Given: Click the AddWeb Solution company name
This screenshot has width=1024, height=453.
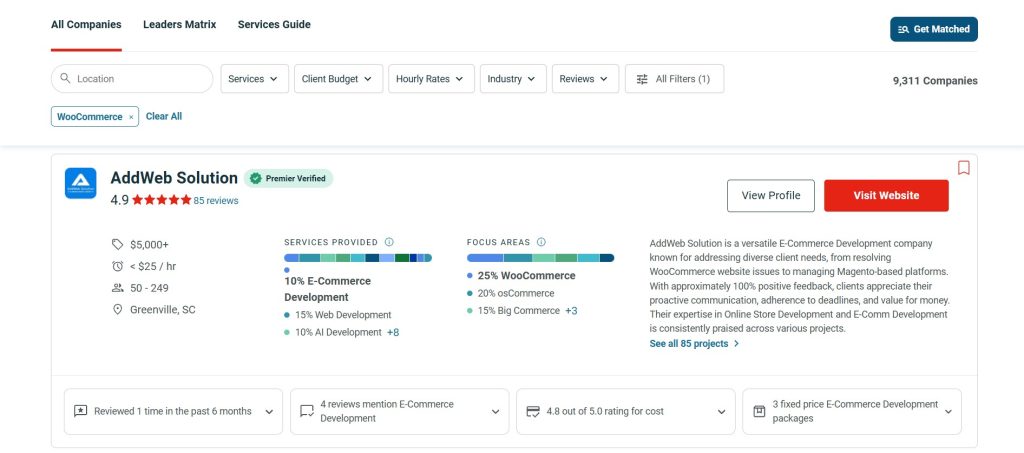Looking at the screenshot, I should tap(174, 178).
